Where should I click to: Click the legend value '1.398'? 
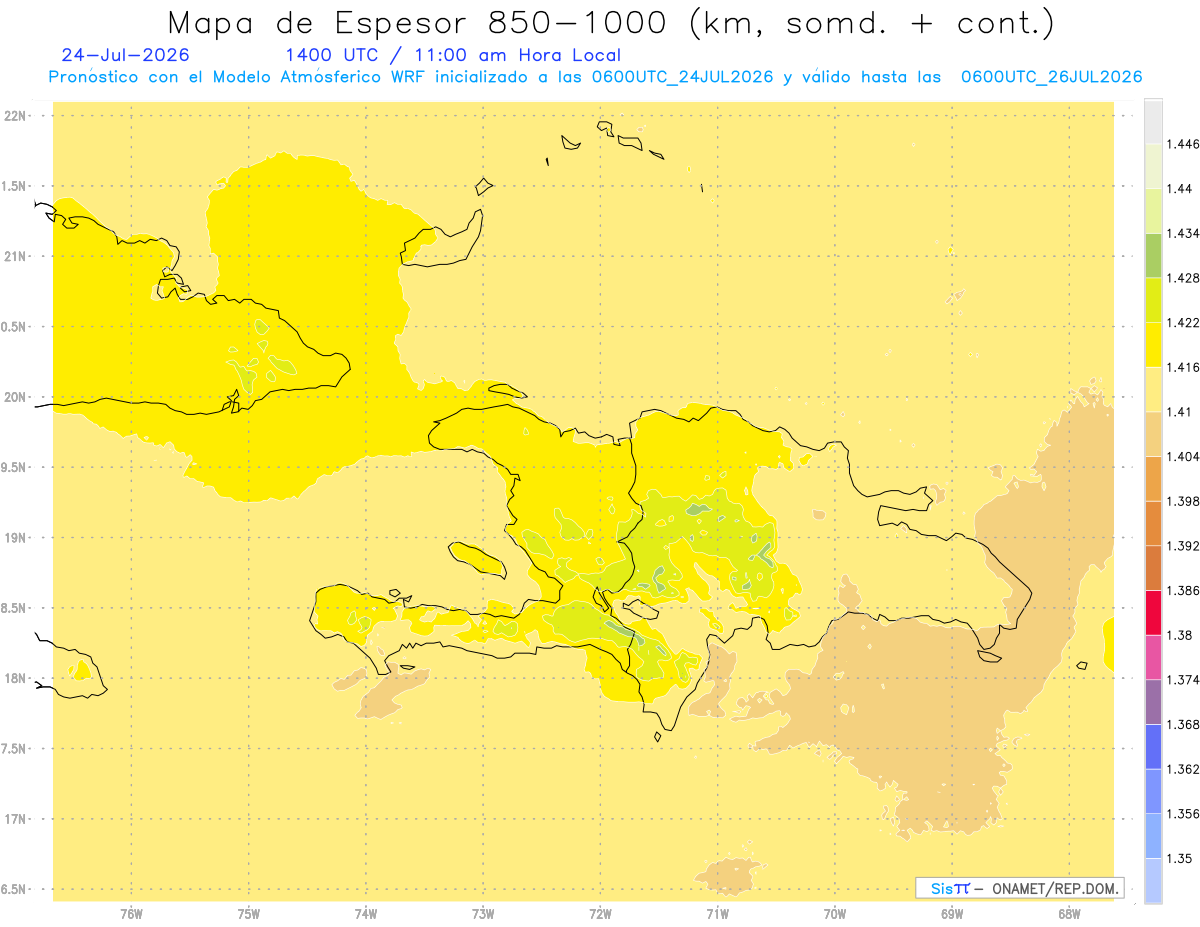(1185, 501)
